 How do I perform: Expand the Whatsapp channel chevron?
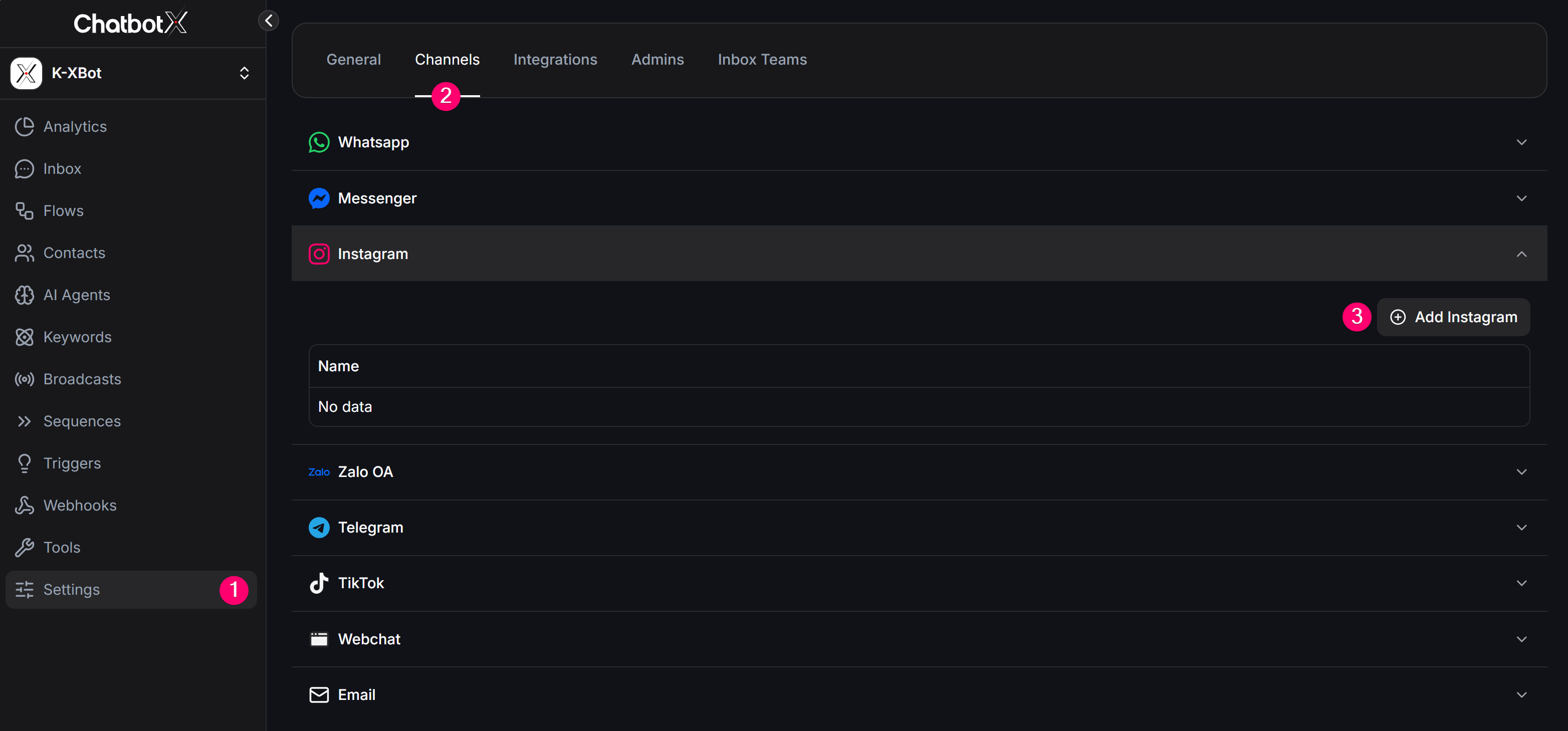coord(1521,142)
